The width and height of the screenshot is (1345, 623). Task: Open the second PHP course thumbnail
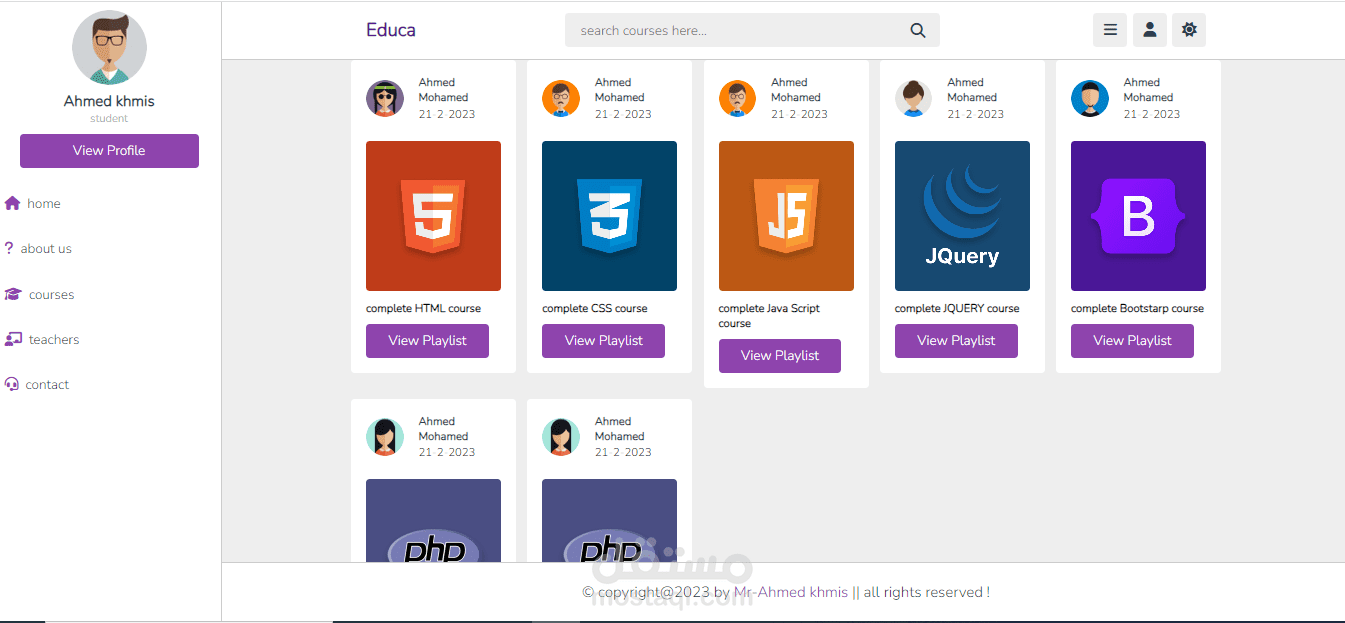[609, 520]
